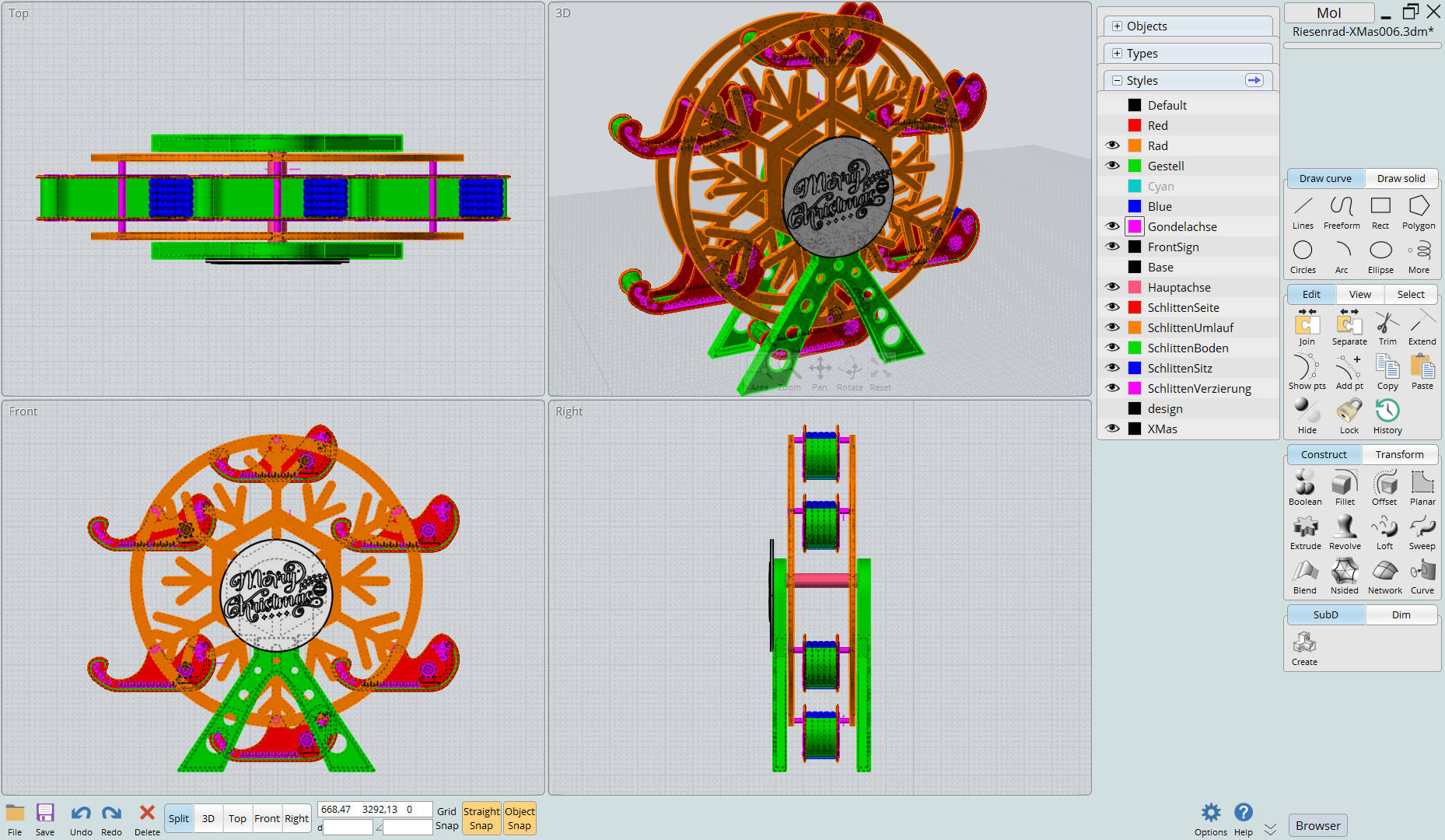
Task: Hide the XMas style
Action: tap(1112, 429)
